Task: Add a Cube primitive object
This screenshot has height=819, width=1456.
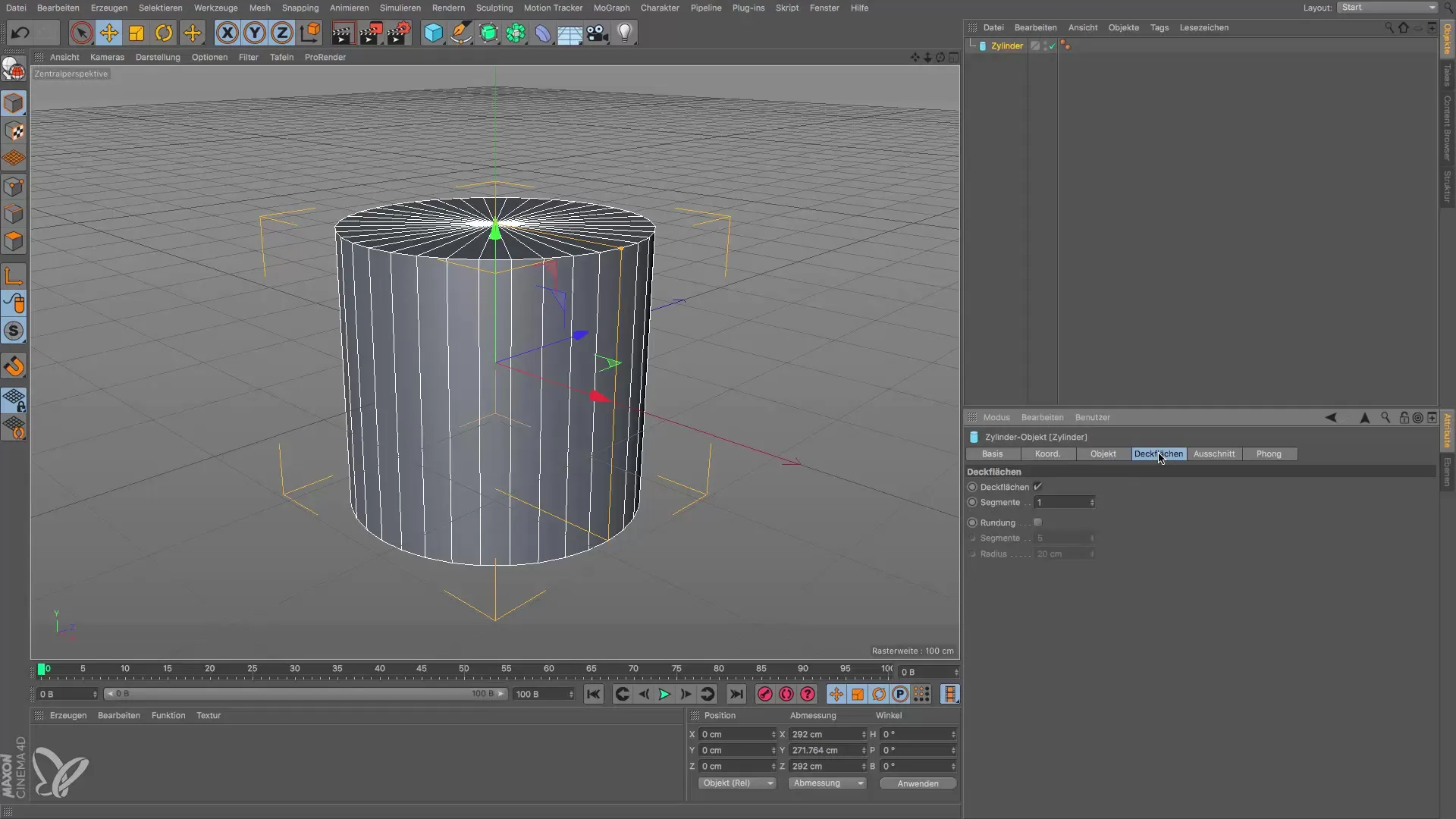Action: pyautogui.click(x=433, y=33)
